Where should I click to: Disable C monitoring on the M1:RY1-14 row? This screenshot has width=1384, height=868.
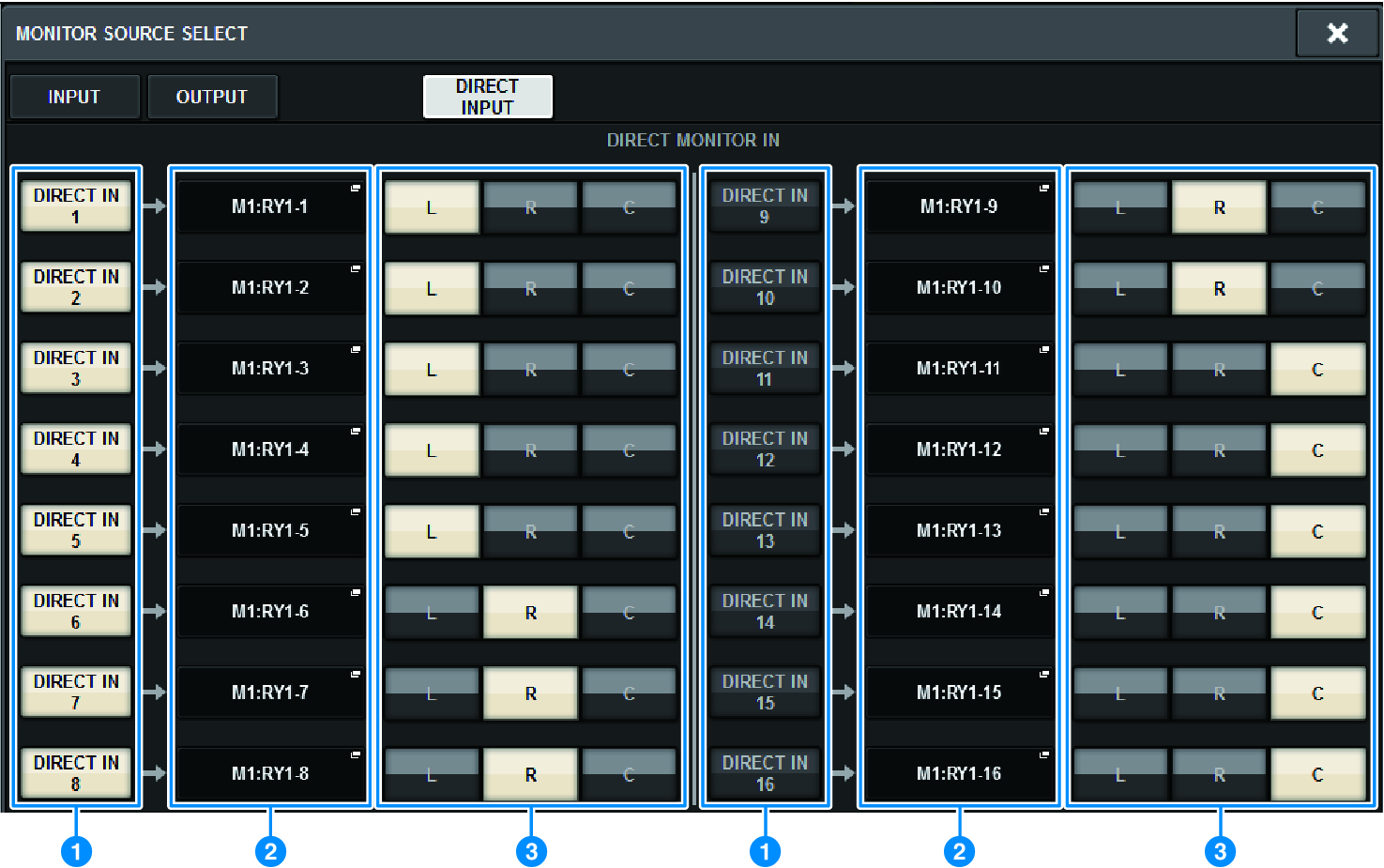[1317, 611]
